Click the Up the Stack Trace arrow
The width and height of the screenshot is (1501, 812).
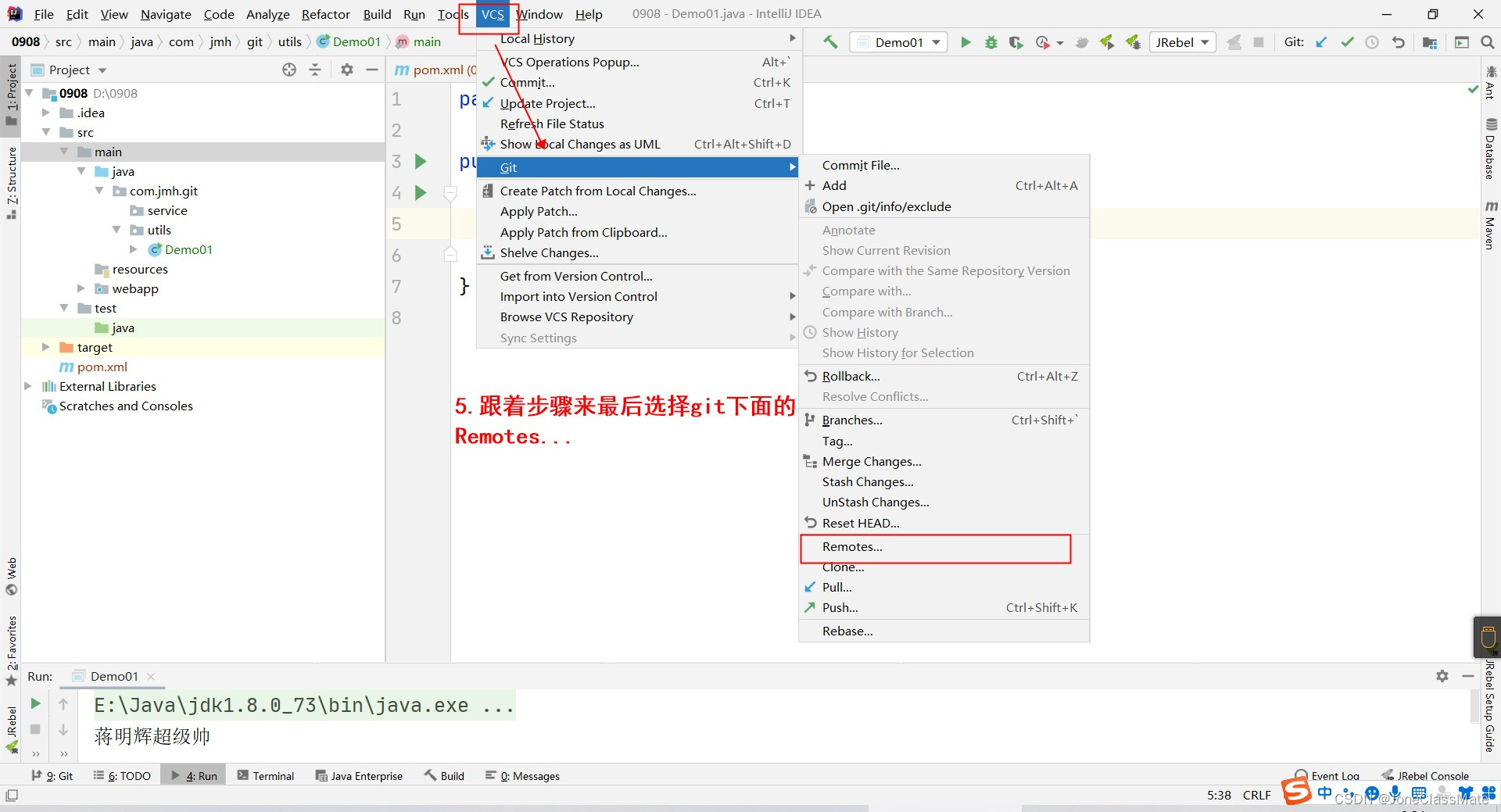pyautogui.click(x=63, y=704)
